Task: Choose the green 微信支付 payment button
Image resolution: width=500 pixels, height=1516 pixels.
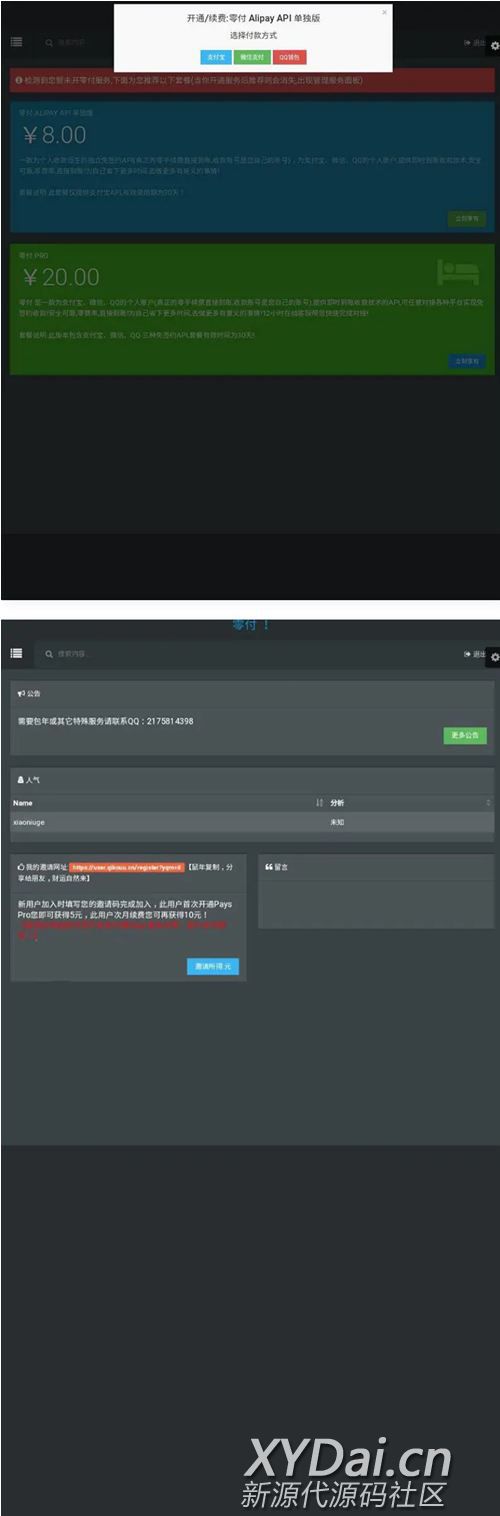Action: click(252, 57)
